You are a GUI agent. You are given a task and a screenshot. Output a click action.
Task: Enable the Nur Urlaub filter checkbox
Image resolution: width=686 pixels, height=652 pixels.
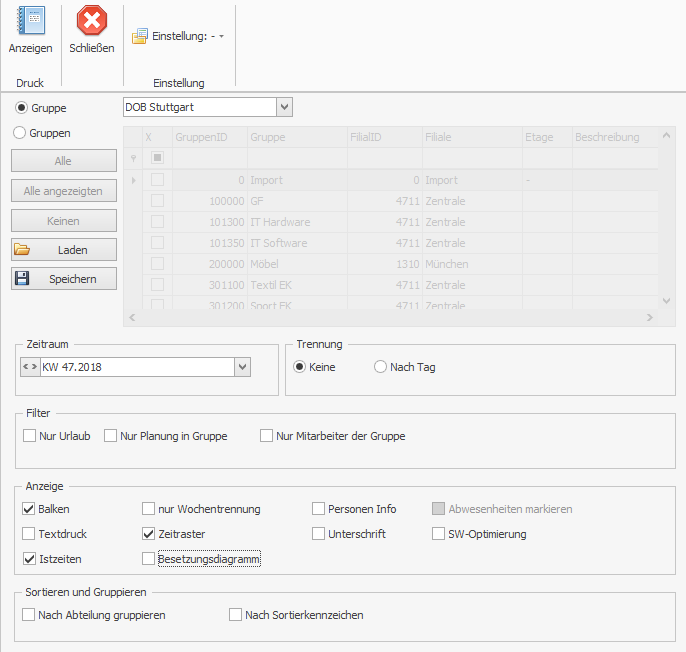30,436
